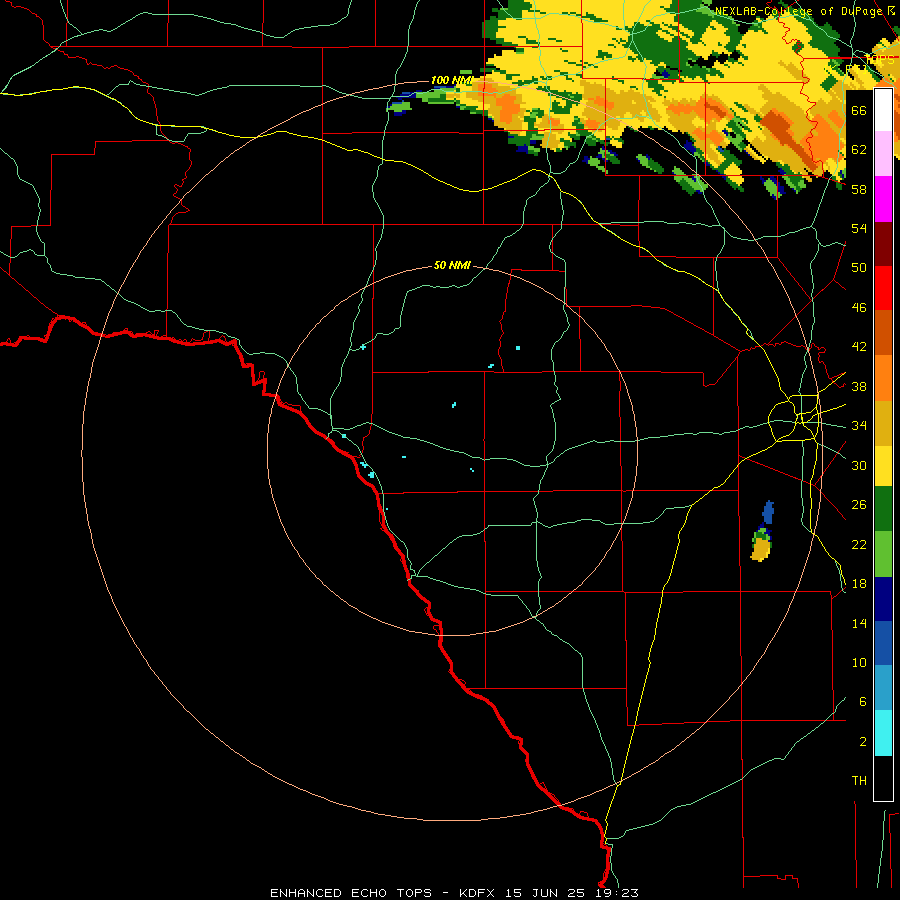This screenshot has width=900, height=900.
Task: Click the legend value "30"
Action: [x=859, y=465]
